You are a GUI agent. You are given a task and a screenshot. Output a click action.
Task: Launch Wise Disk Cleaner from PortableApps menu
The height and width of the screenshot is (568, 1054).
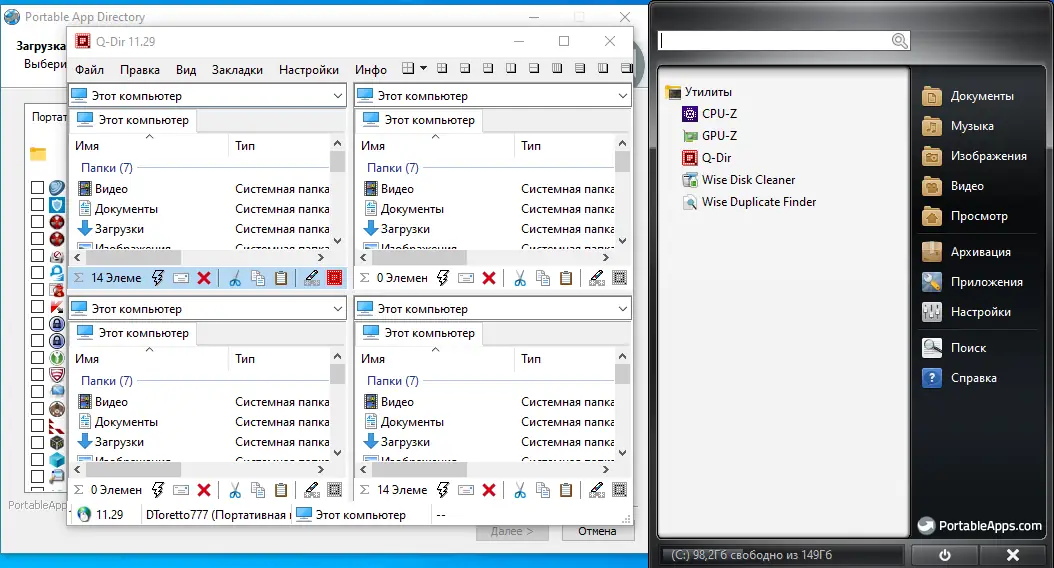tap(748, 179)
